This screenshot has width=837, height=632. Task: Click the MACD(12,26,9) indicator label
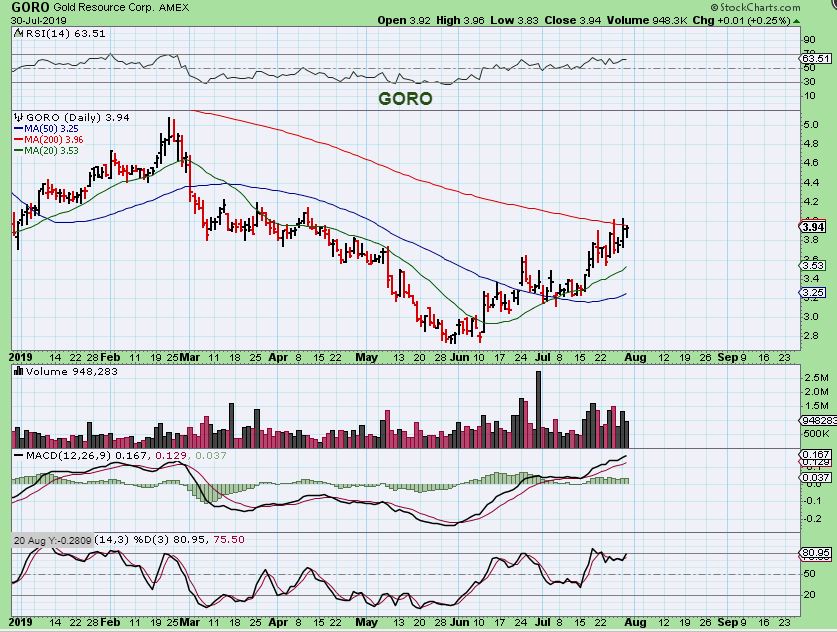pos(69,456)
